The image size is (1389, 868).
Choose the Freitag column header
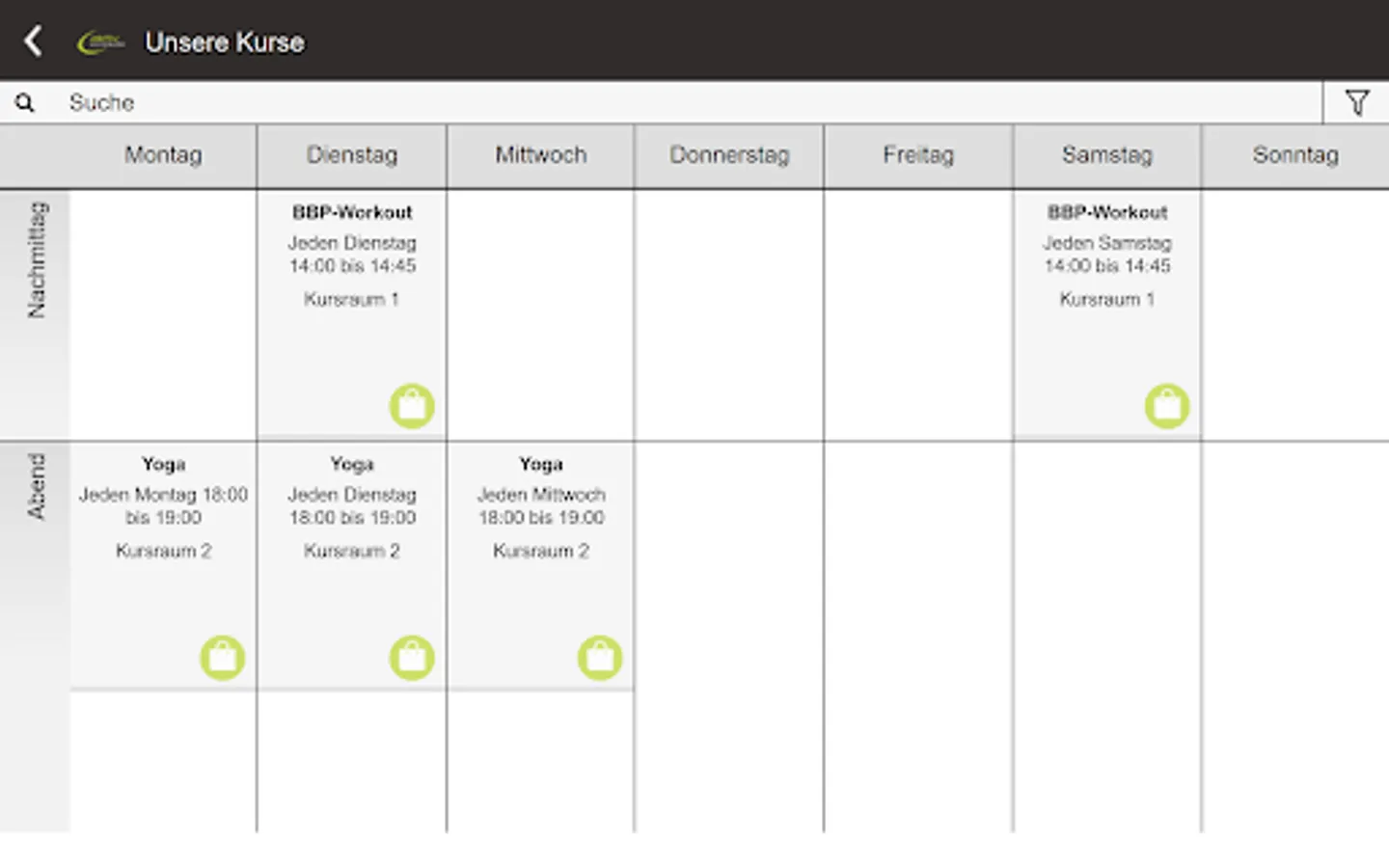pyautogui.click(x=918, y=155)
